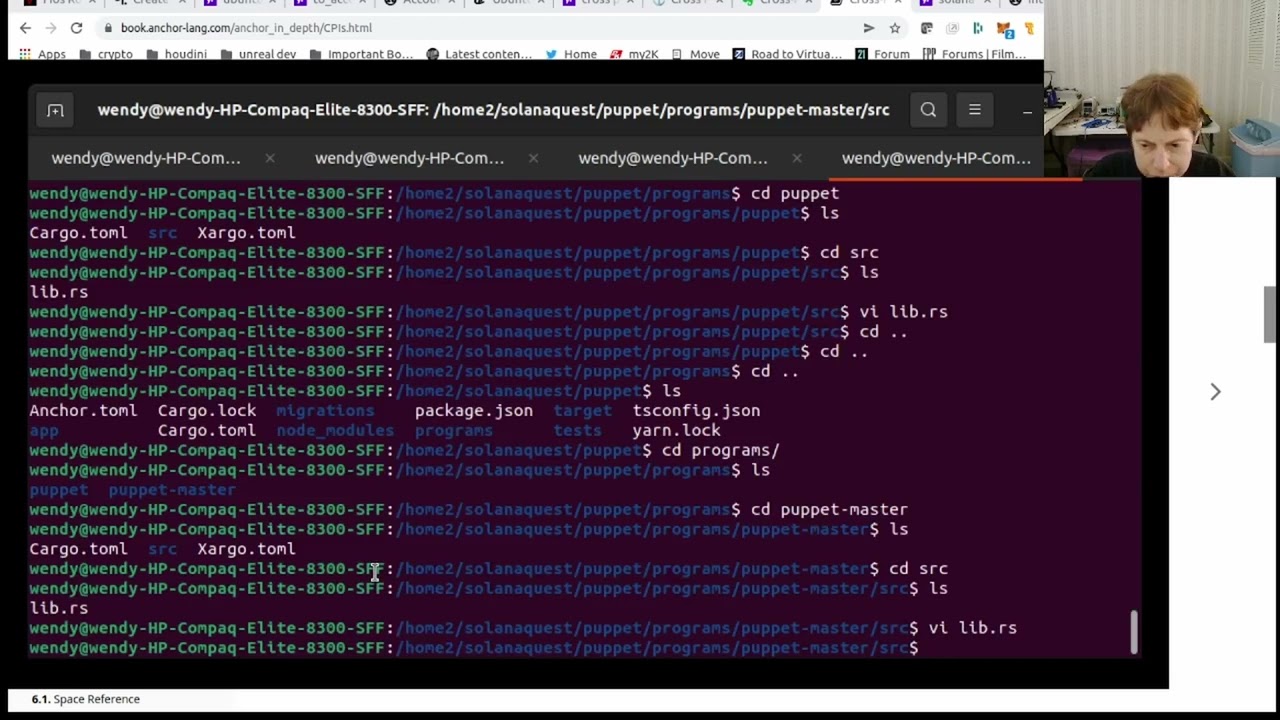The width and height of the screenshot is (1280, 720).
Task: Click 'Anchor.toml' in the listing
Action: point(83,411)
